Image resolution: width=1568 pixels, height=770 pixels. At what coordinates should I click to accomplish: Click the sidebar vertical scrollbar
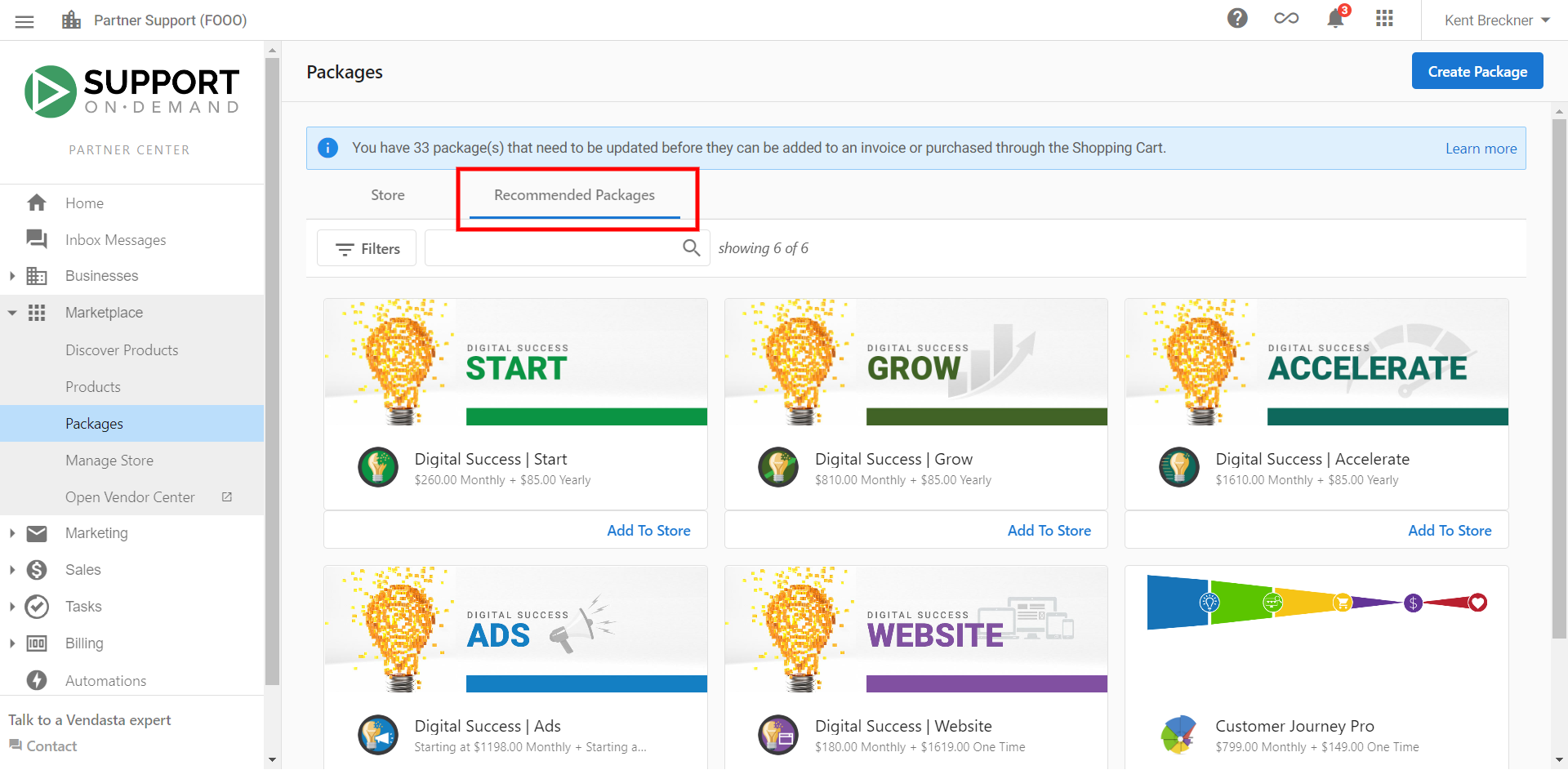pos(272,372)
